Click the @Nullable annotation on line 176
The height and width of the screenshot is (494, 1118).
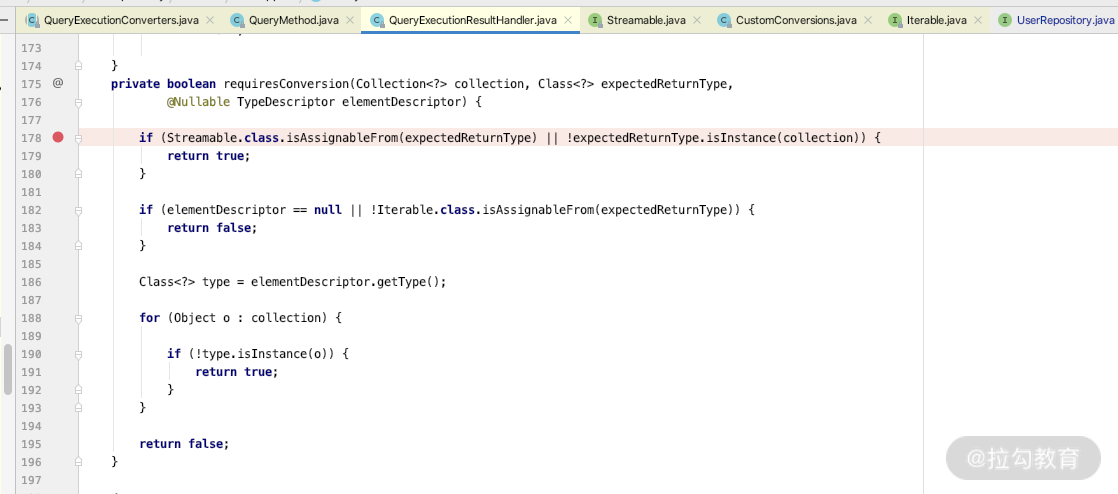click(199, 102)
